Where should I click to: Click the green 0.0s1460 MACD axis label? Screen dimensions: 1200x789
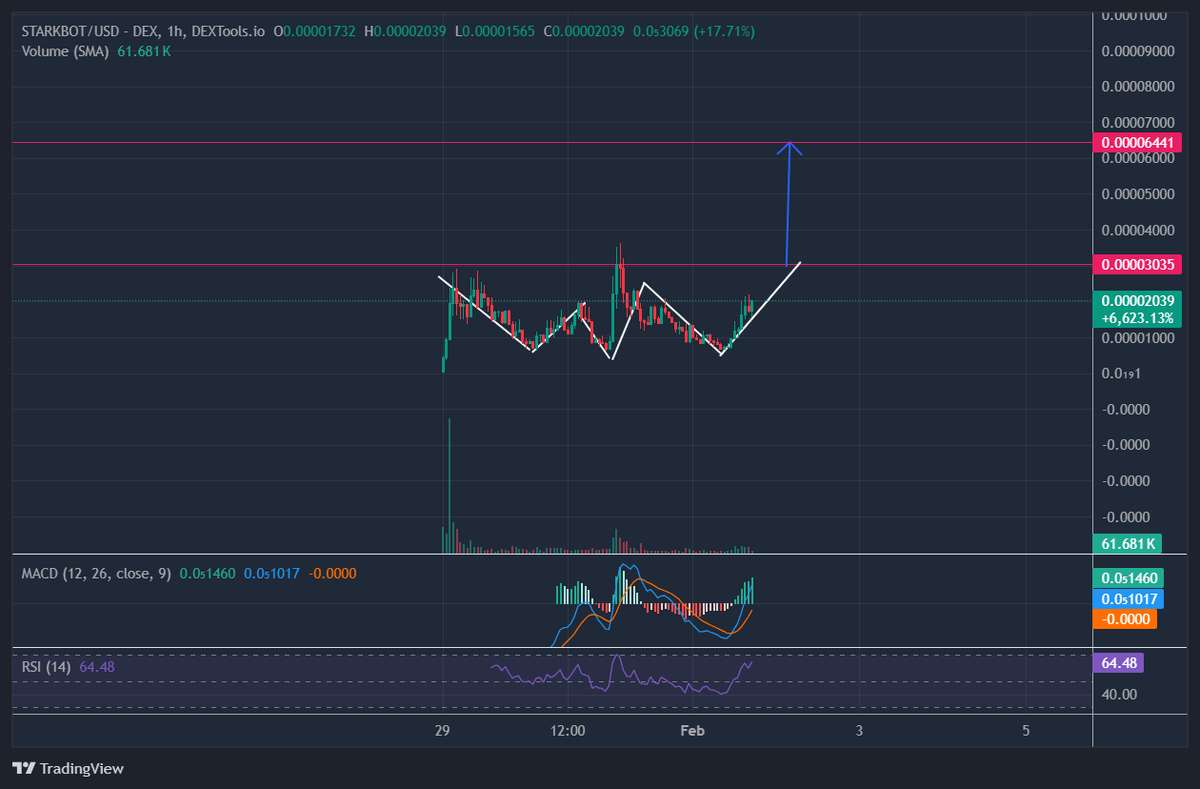click(1128, 578)
